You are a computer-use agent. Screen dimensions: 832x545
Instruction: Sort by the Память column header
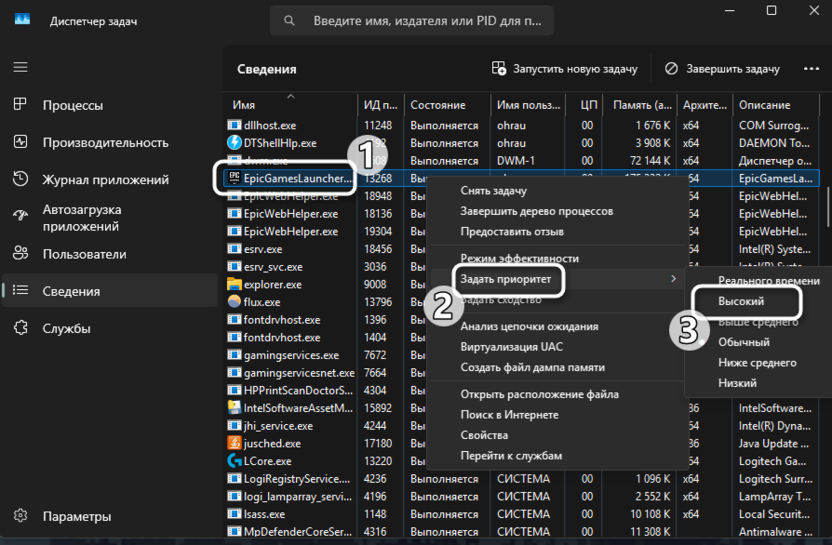pos(639,105)
